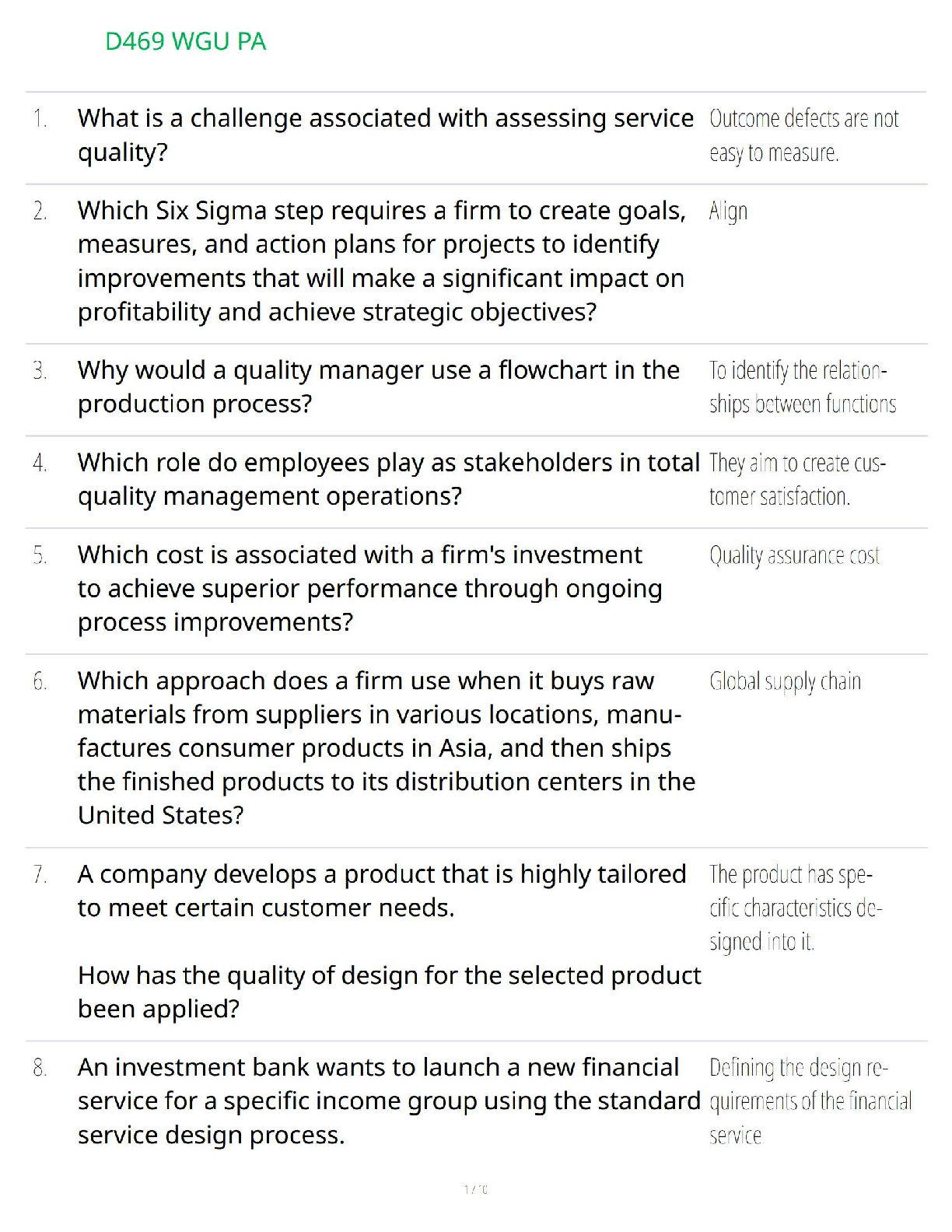
Task: Click answer 'They aim to create customer satisfaction'
Action: click(x=796, y=479)
